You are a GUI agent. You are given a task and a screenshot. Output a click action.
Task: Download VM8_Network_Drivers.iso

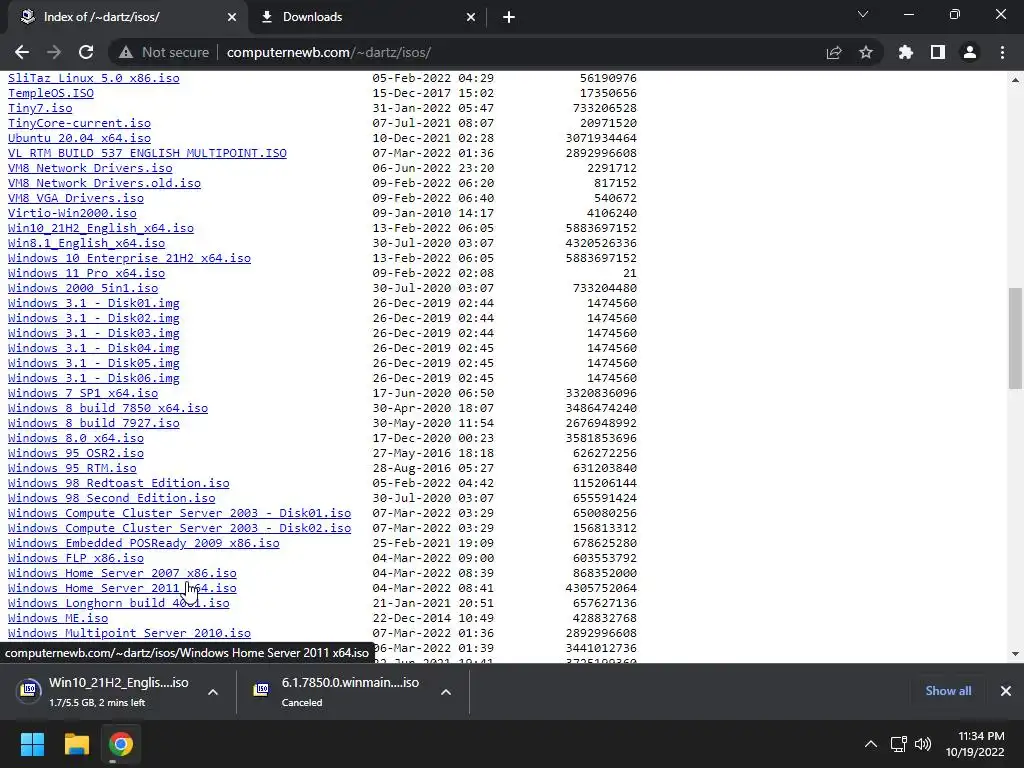pyautogui.click(x=90, y=168)
